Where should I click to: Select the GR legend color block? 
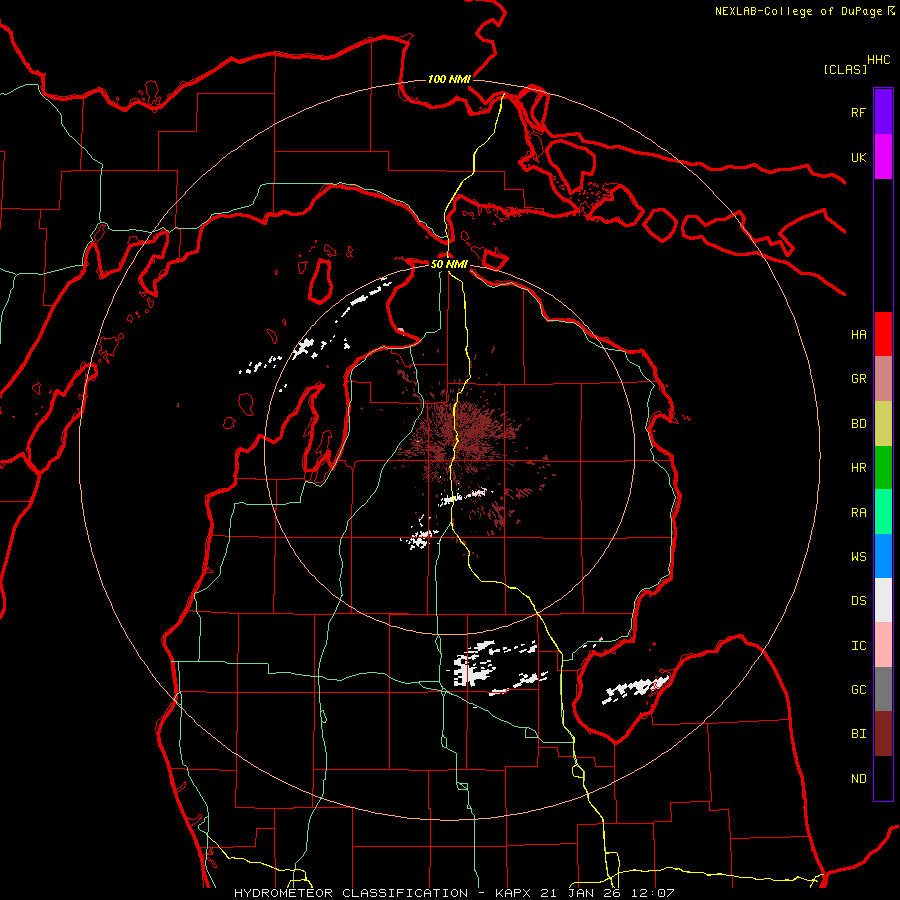883,379
